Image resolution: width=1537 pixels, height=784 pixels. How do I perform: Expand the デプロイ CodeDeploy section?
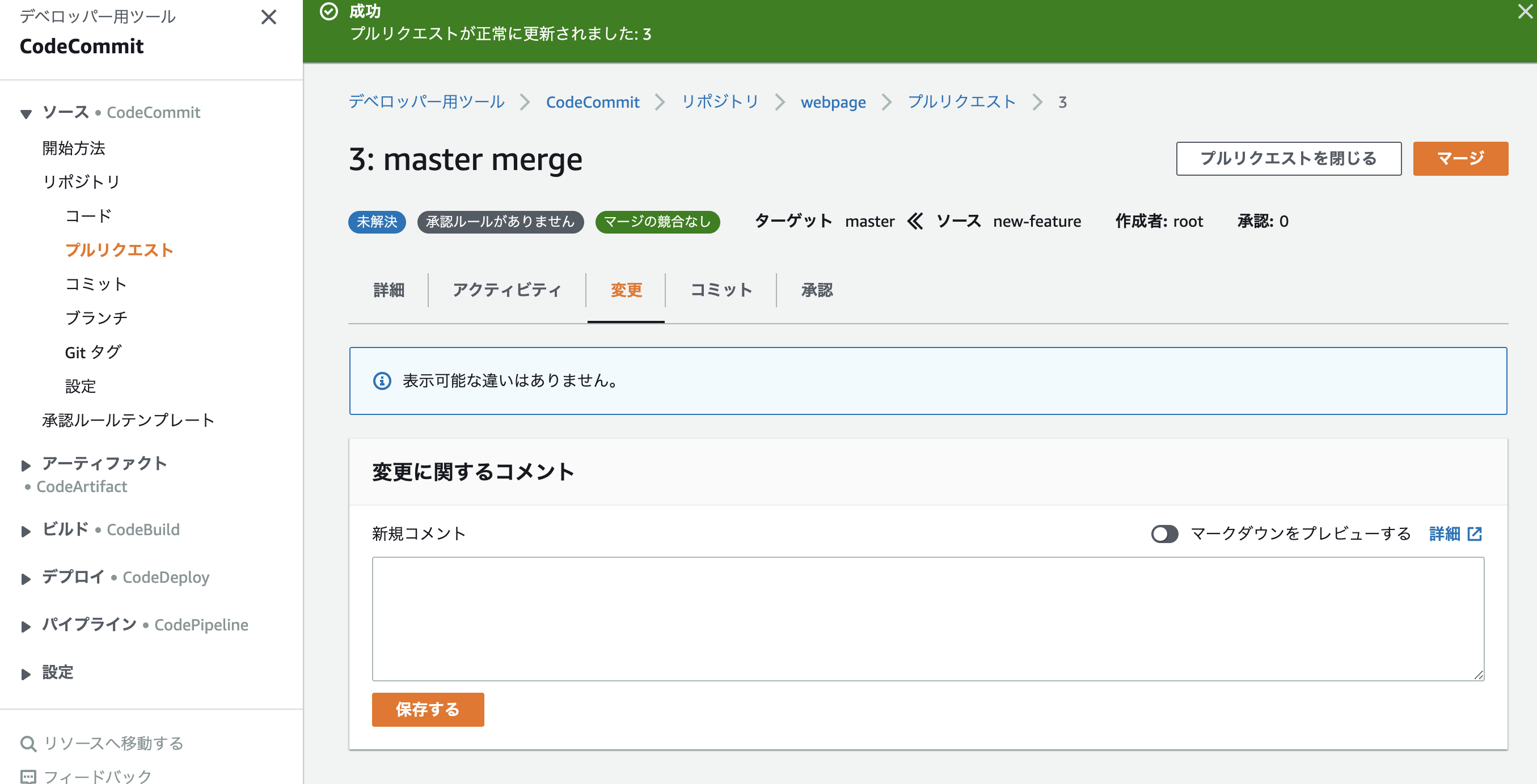click(x=26, y=579)
